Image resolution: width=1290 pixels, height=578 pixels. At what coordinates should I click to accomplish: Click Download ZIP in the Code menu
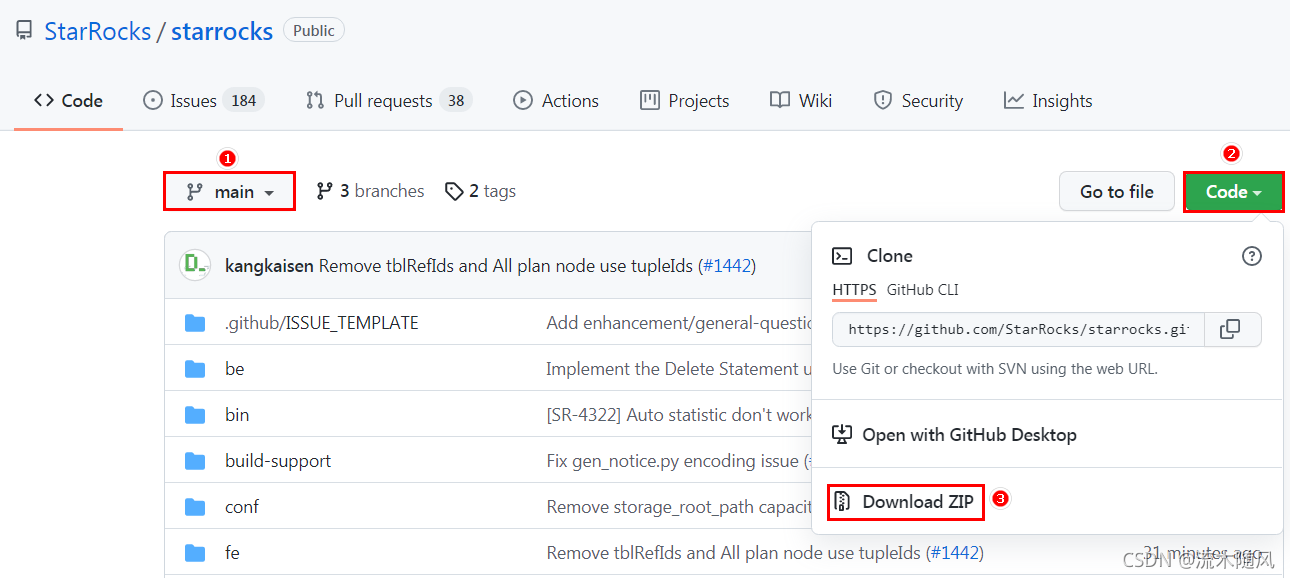[x=905, y=501]
